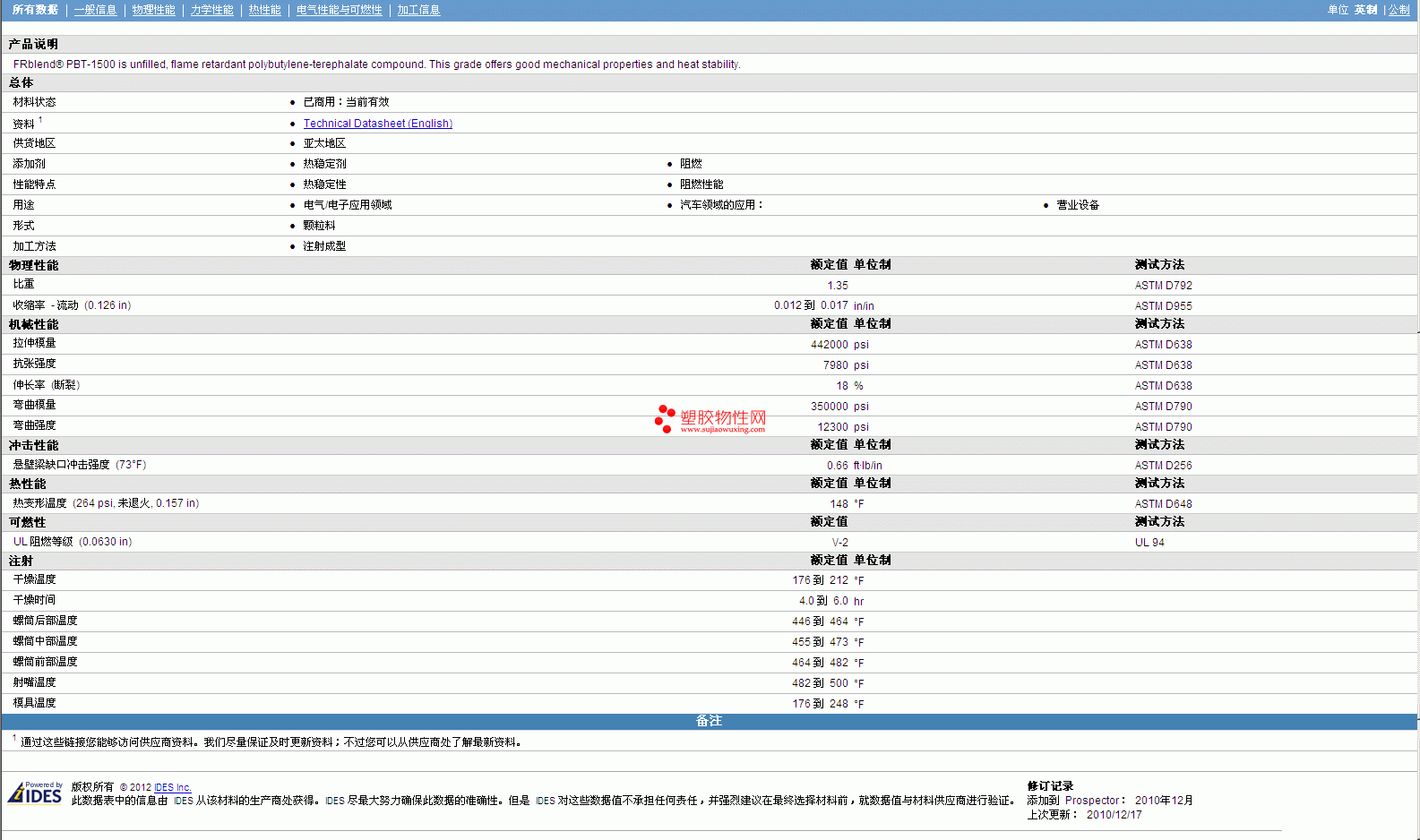Screen dimensions: 1420x840
Task: Click UL 94 test method
Action: (1149, 543)
